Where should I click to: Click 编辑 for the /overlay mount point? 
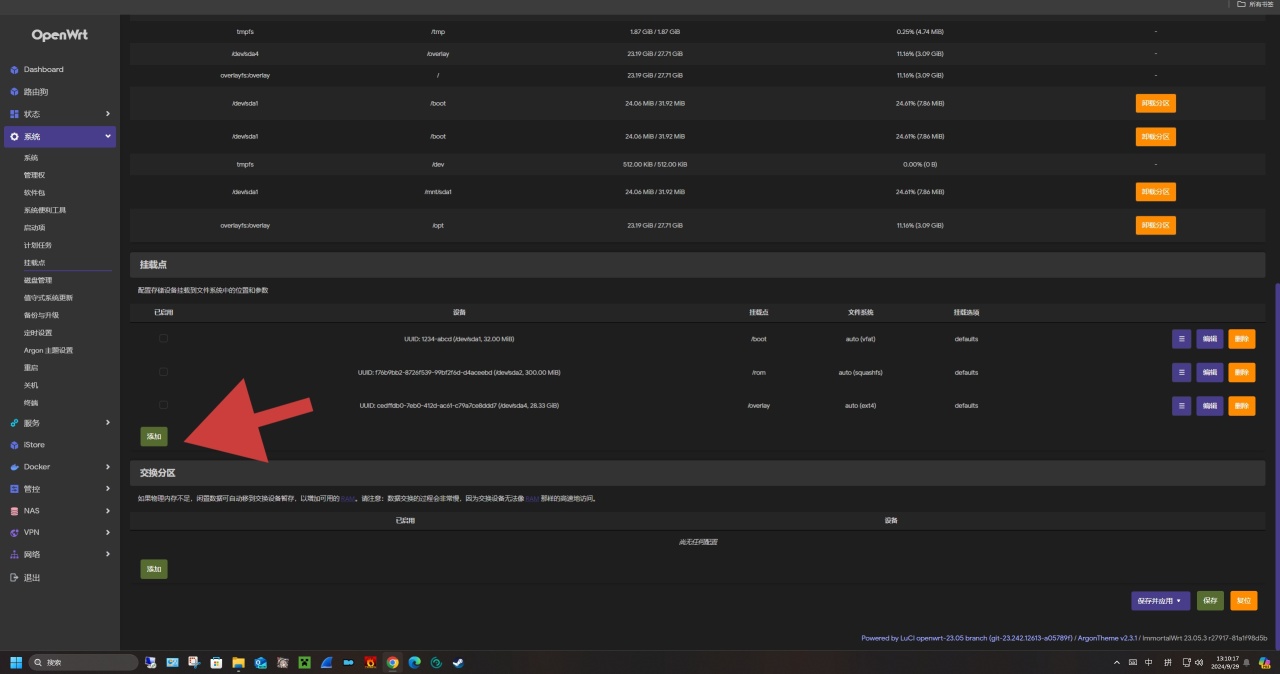coord(1210,406)
